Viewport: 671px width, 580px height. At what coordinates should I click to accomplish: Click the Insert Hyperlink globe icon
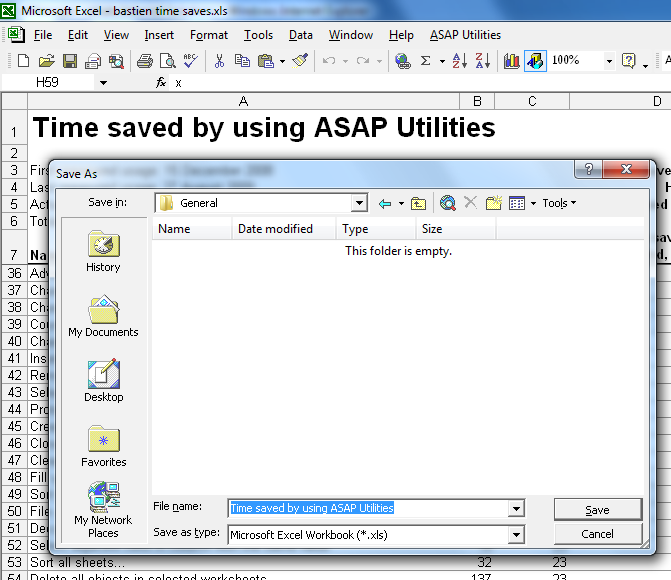pyautogui.click(x=402, y=61)
